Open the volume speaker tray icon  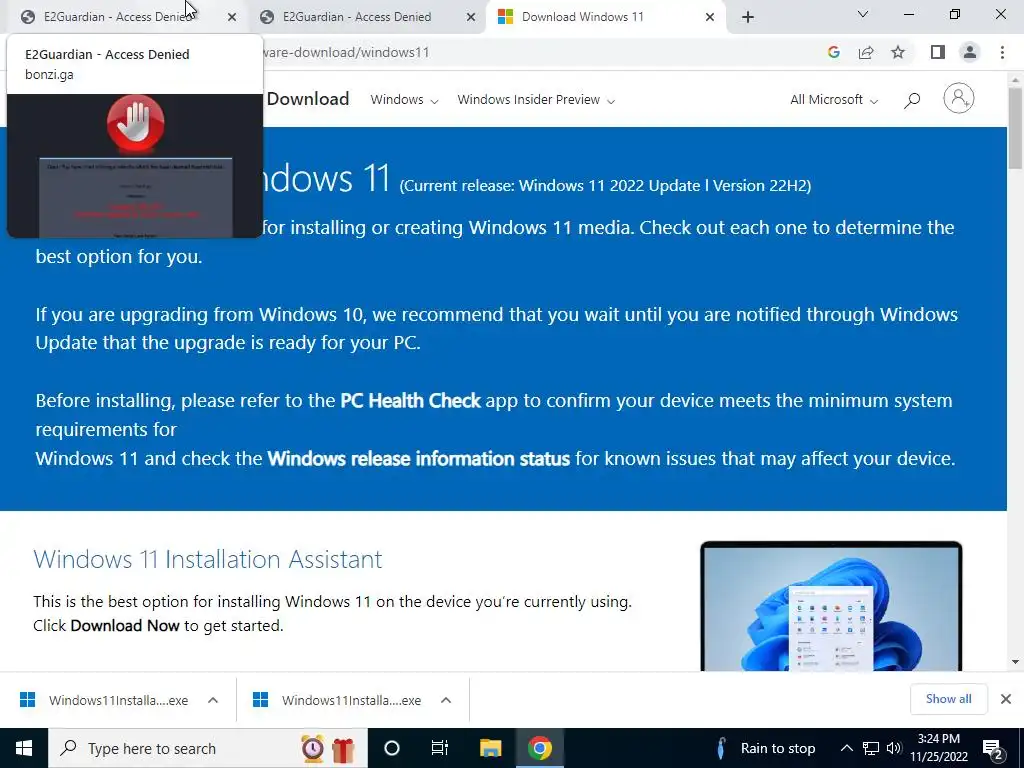tap(894, 748)
